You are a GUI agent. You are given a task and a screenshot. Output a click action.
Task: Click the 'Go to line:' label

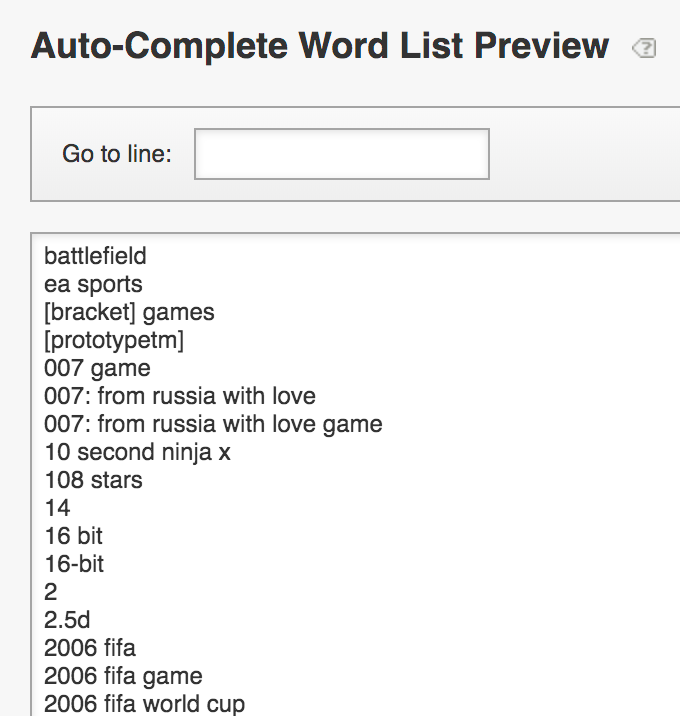(117, 154)
